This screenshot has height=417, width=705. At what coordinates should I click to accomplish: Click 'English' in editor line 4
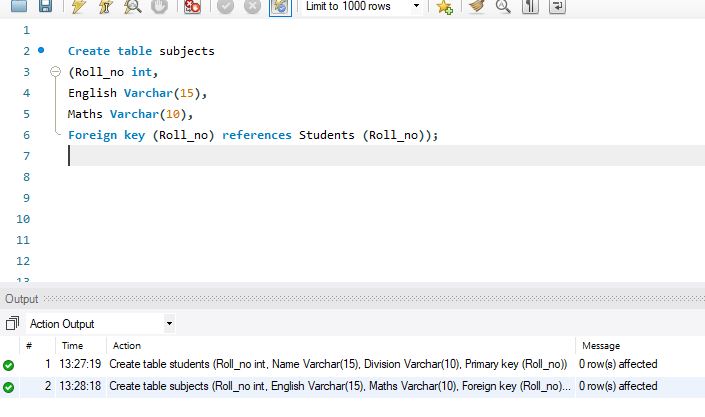[92, 93]
